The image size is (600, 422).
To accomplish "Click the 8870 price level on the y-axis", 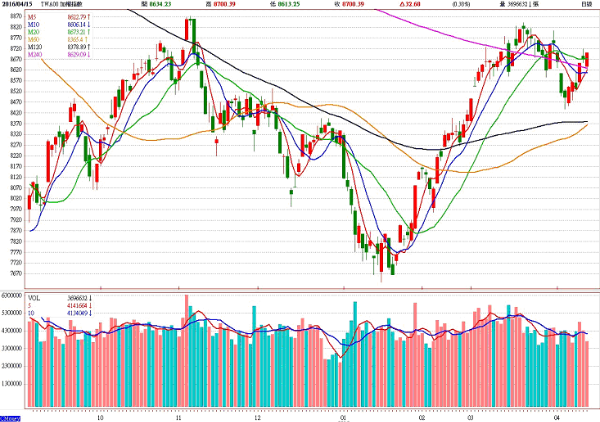I will click(x=14, y=17).
